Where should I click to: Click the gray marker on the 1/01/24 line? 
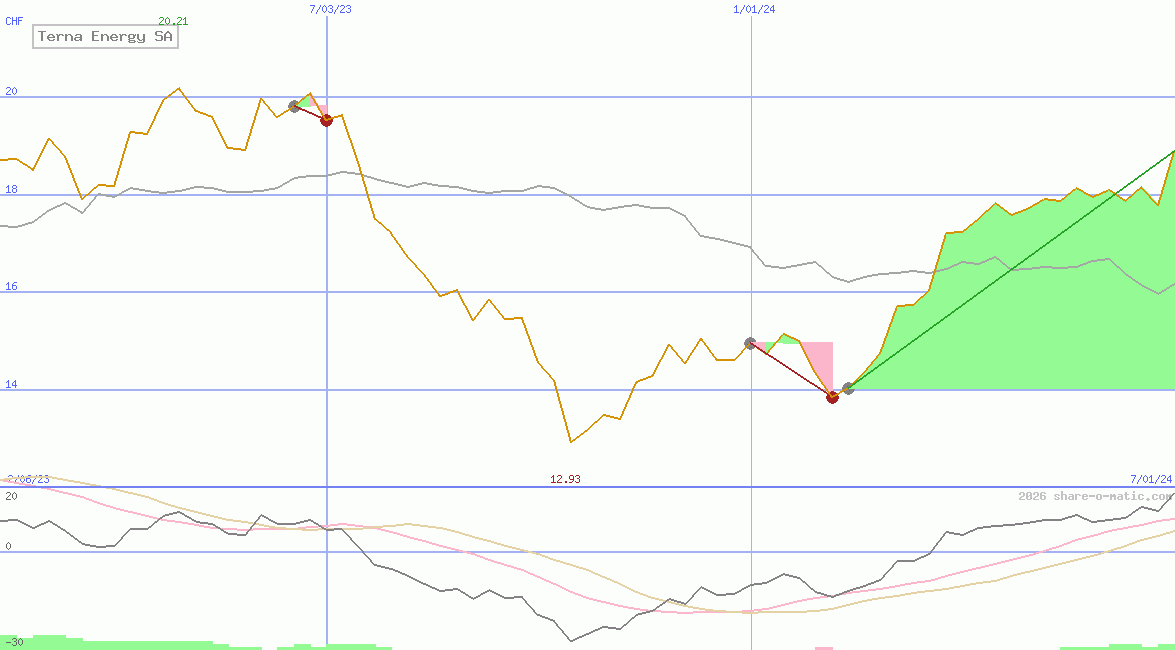coord(751,343)
